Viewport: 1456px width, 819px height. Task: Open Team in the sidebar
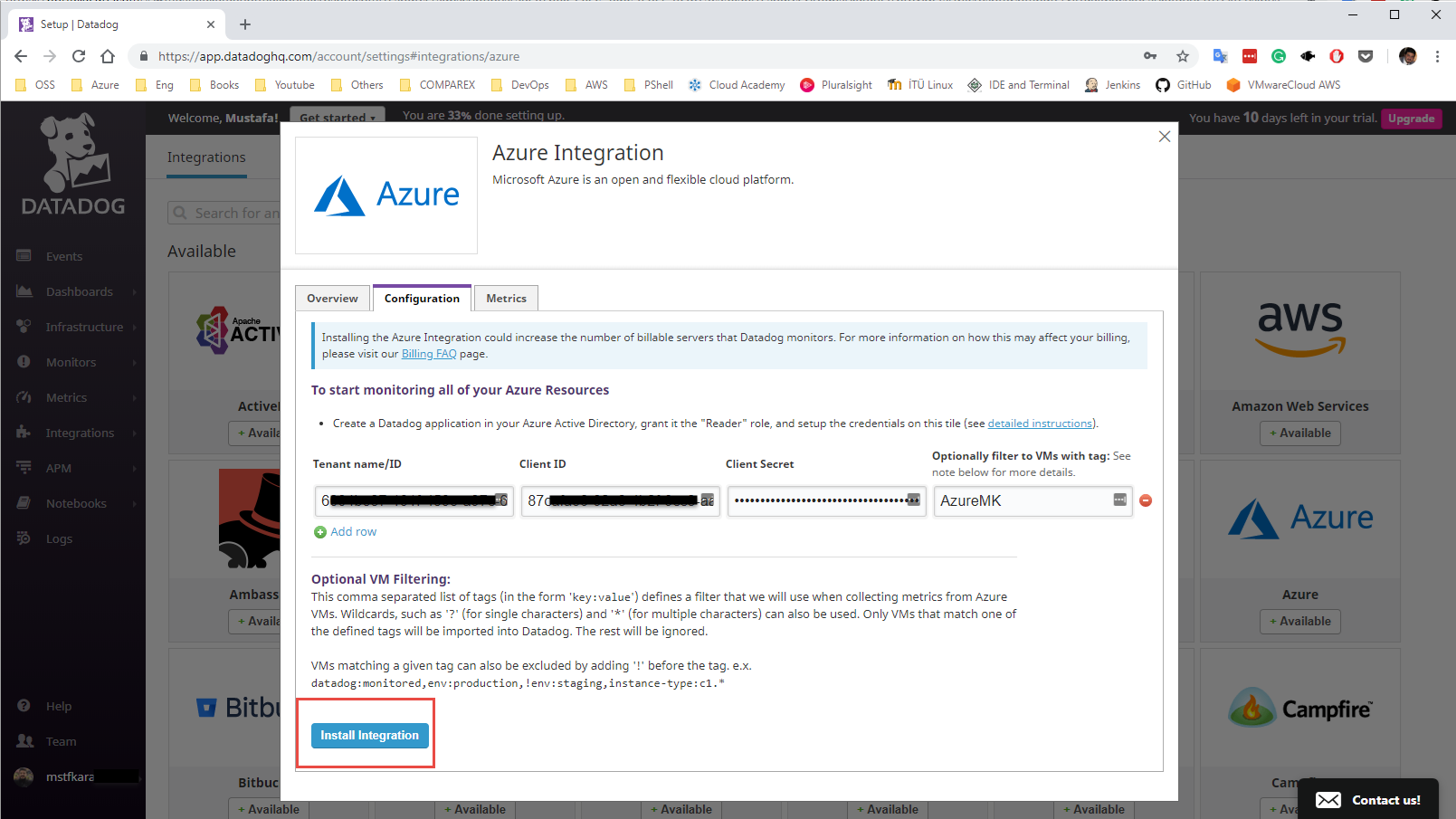[61, 741]
